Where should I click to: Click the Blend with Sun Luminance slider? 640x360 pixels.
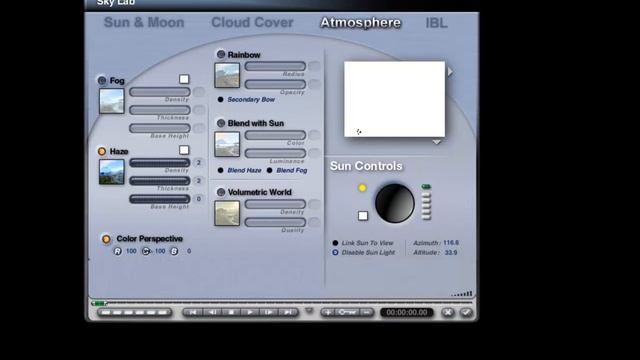point(275,153)
